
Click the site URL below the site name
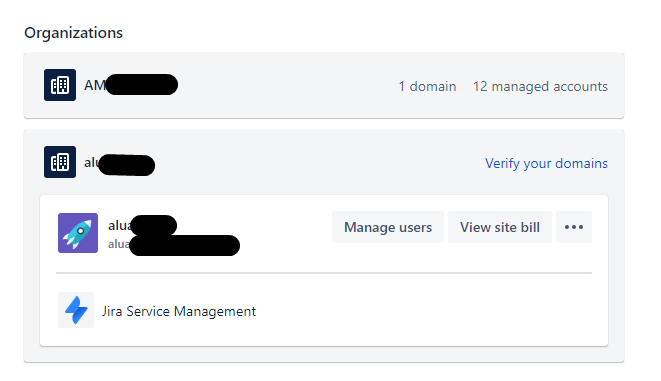pos(174,245)
